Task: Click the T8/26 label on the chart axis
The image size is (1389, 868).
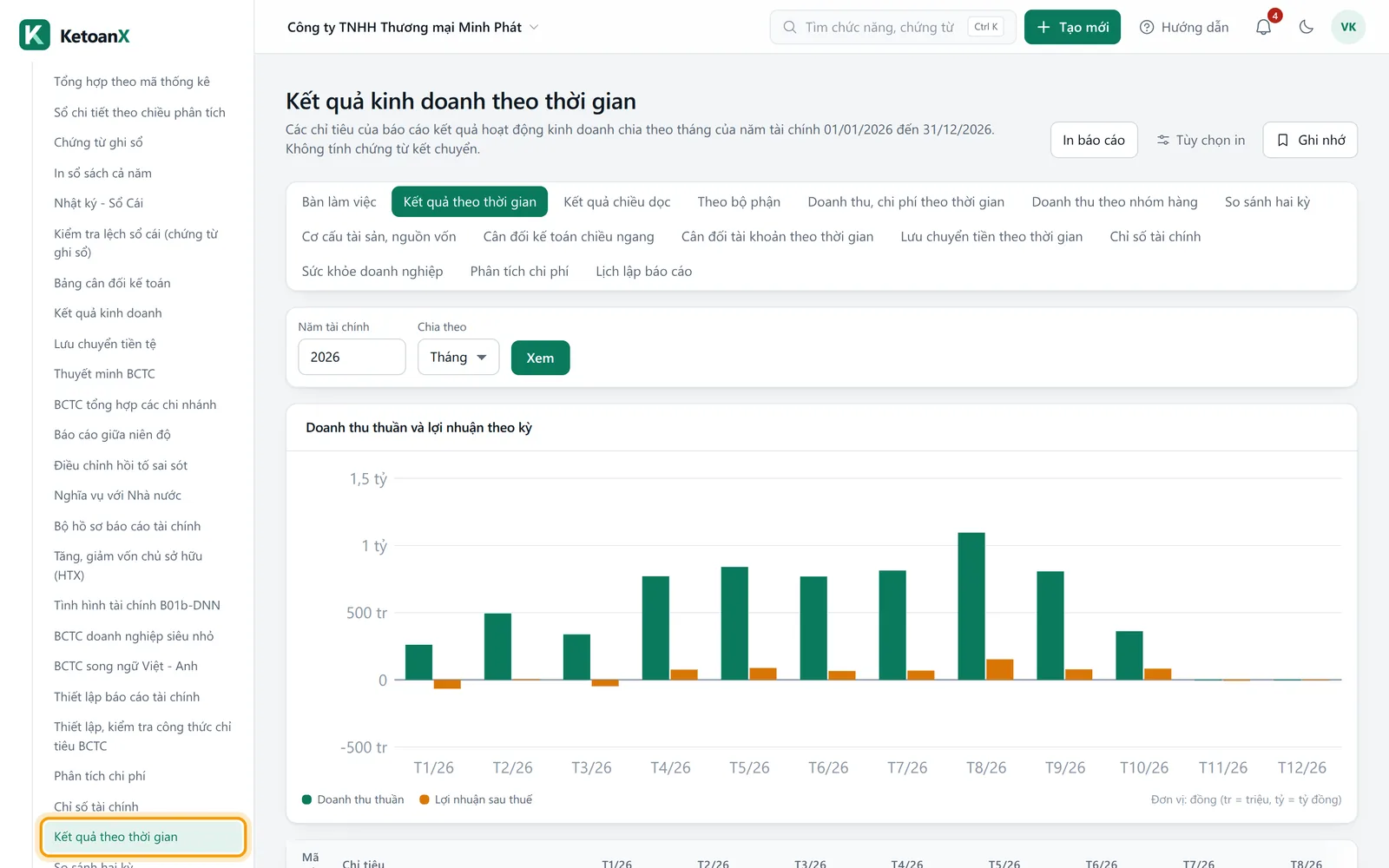Action: (x=986, y=768)
